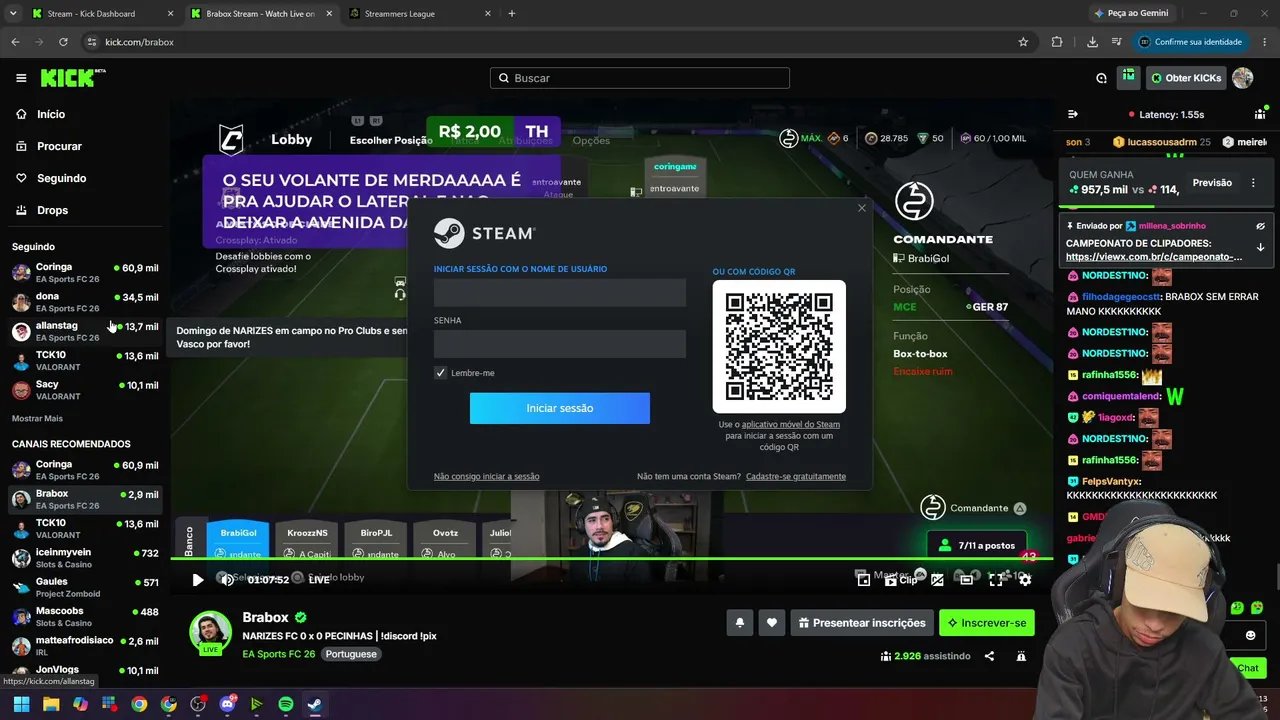Open the Previsão prediction button

[1212, 183]
